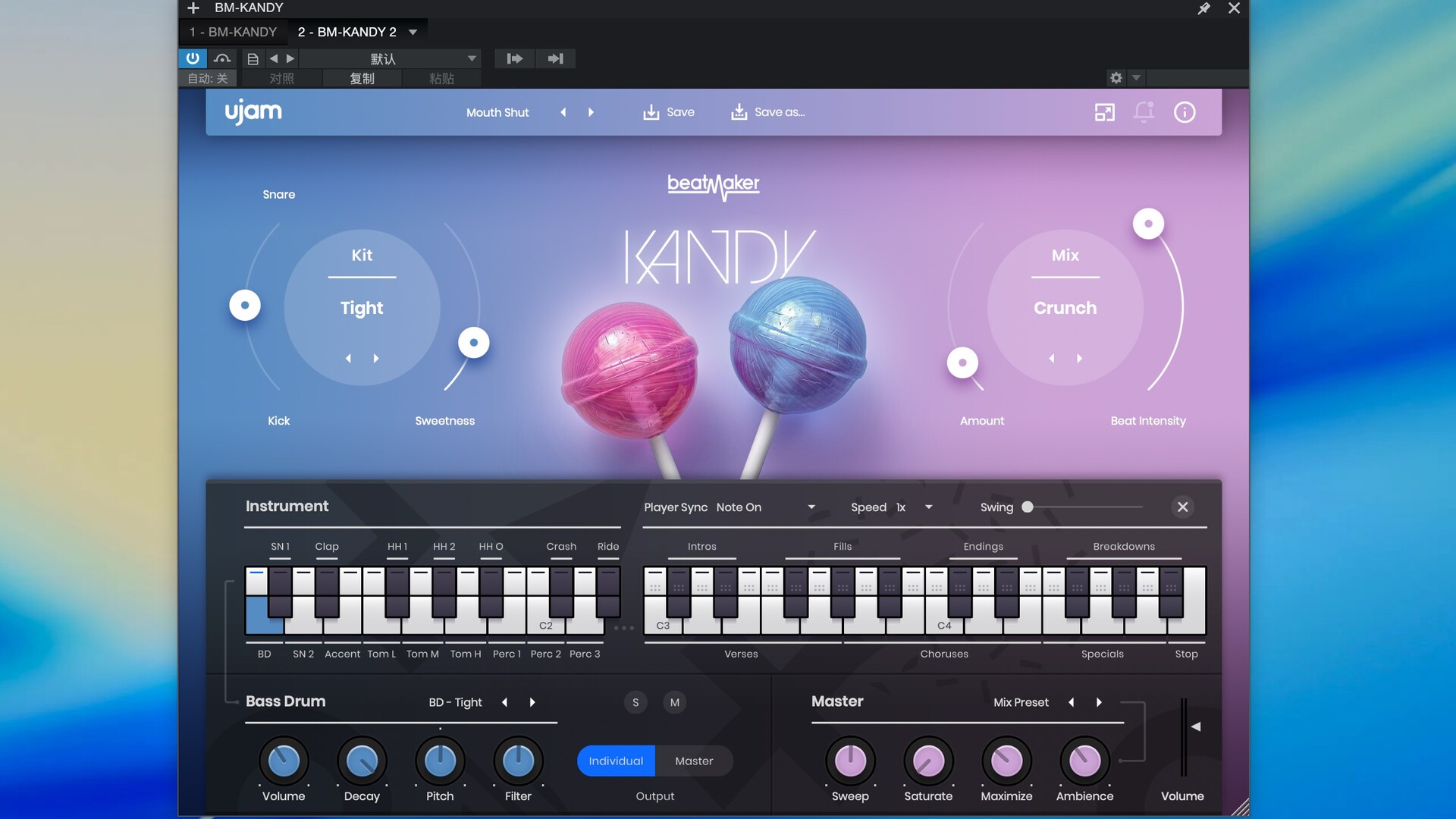
Task: Click the route-input arrow icon
Action: pyautogui.click(x=556, y=58)
